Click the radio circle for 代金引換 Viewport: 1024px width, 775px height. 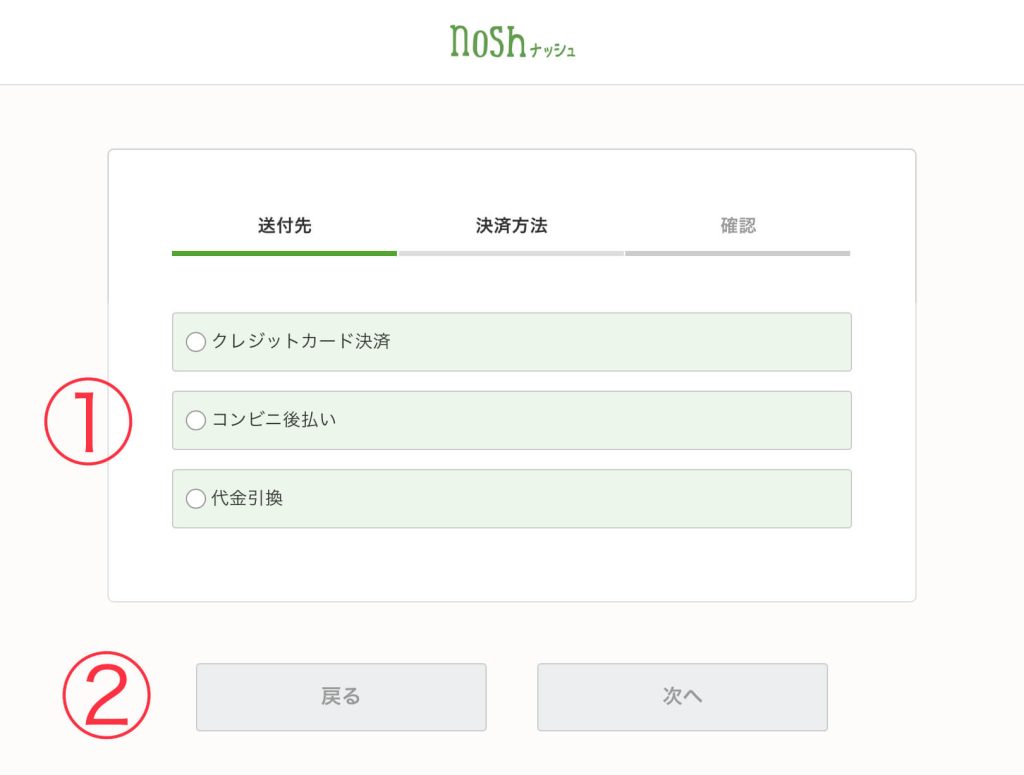click(x=196, y=498)
